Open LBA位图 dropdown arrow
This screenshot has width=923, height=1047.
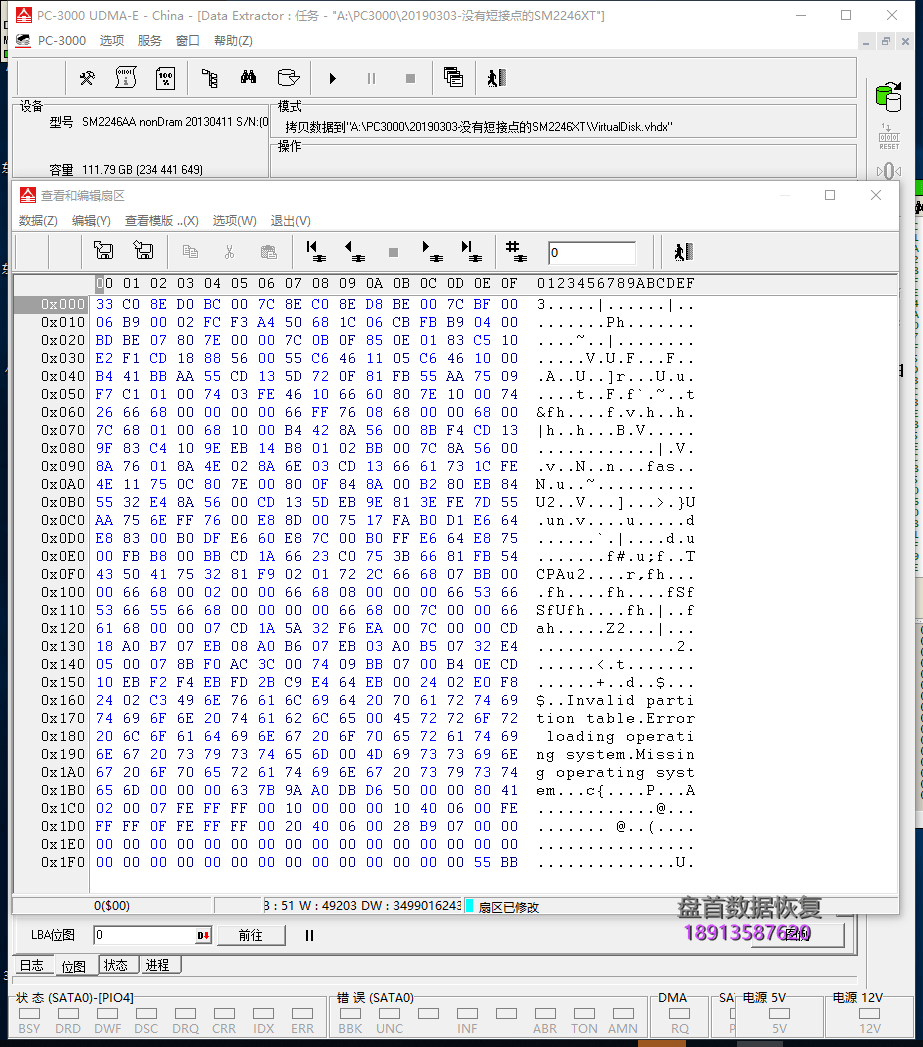[204, 935]
